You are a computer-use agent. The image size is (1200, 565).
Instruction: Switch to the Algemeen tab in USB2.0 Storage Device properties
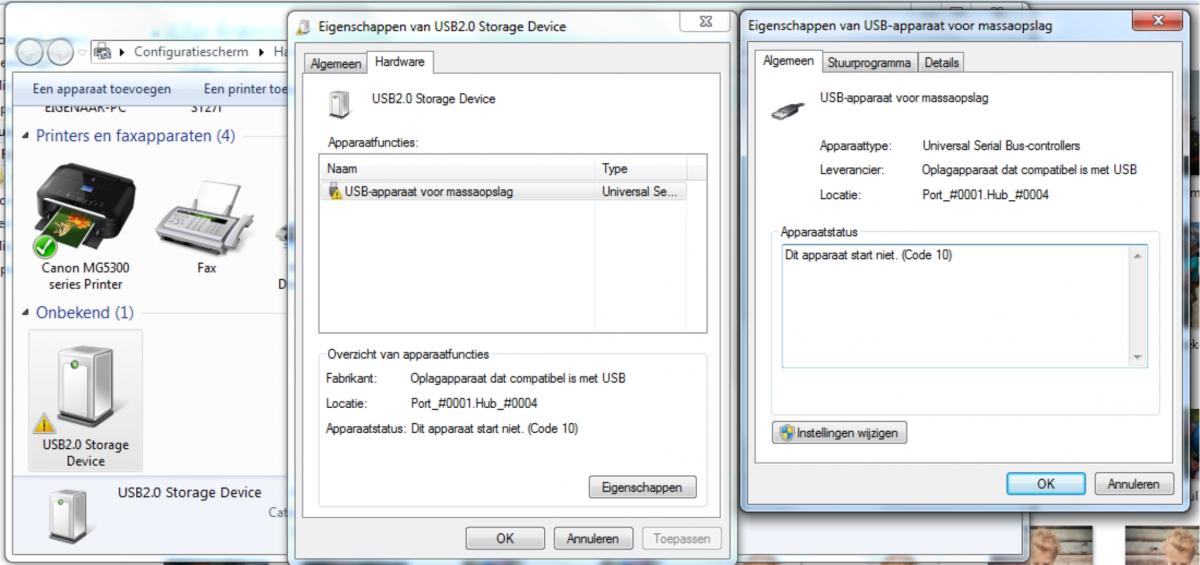[336, 64]
